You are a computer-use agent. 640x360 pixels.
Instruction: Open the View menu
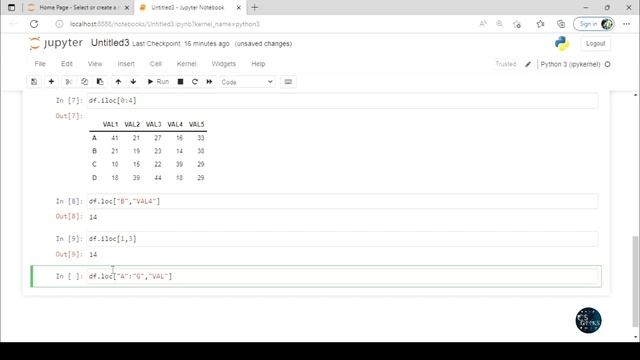(x=95, y=64)
